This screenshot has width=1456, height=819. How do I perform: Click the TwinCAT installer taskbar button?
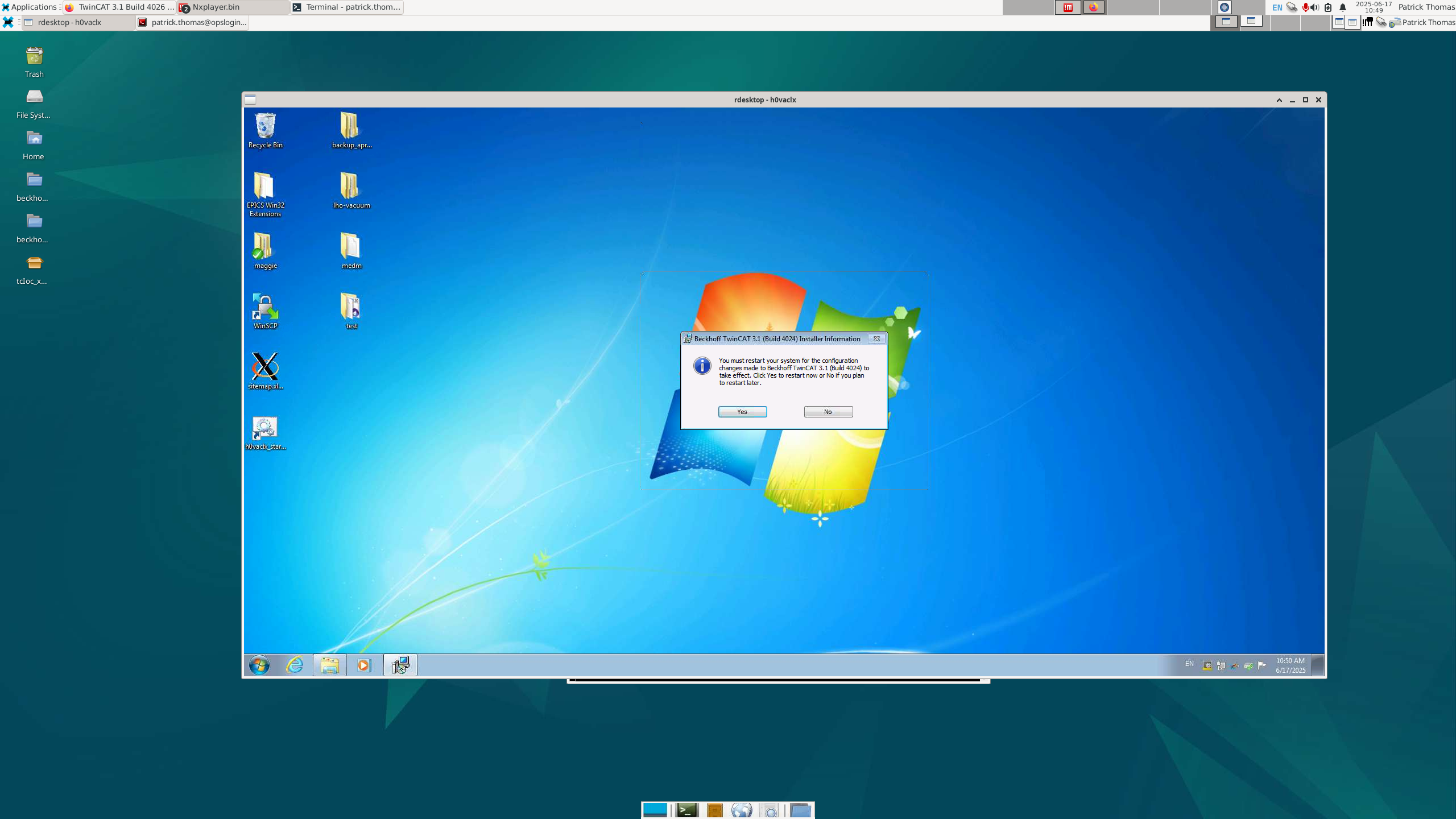[400, 665]
